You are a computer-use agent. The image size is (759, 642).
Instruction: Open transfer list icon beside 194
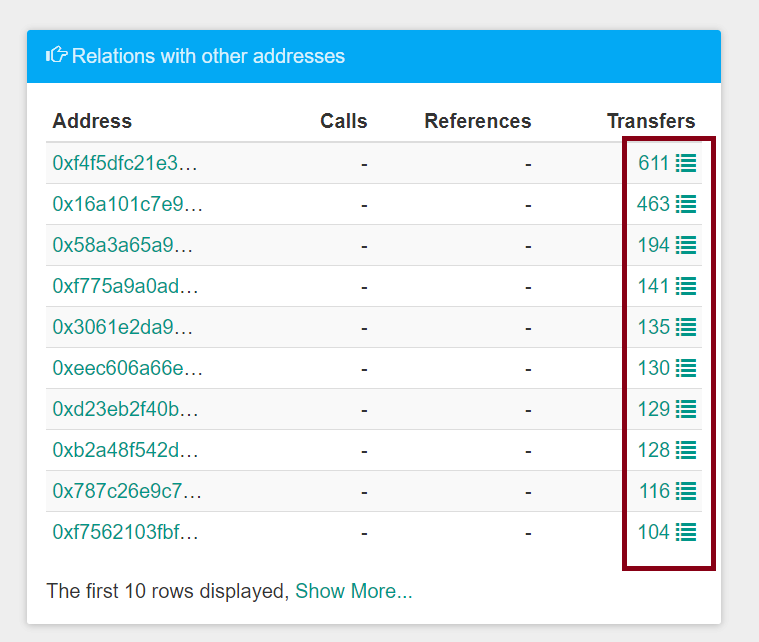[686, 245]
